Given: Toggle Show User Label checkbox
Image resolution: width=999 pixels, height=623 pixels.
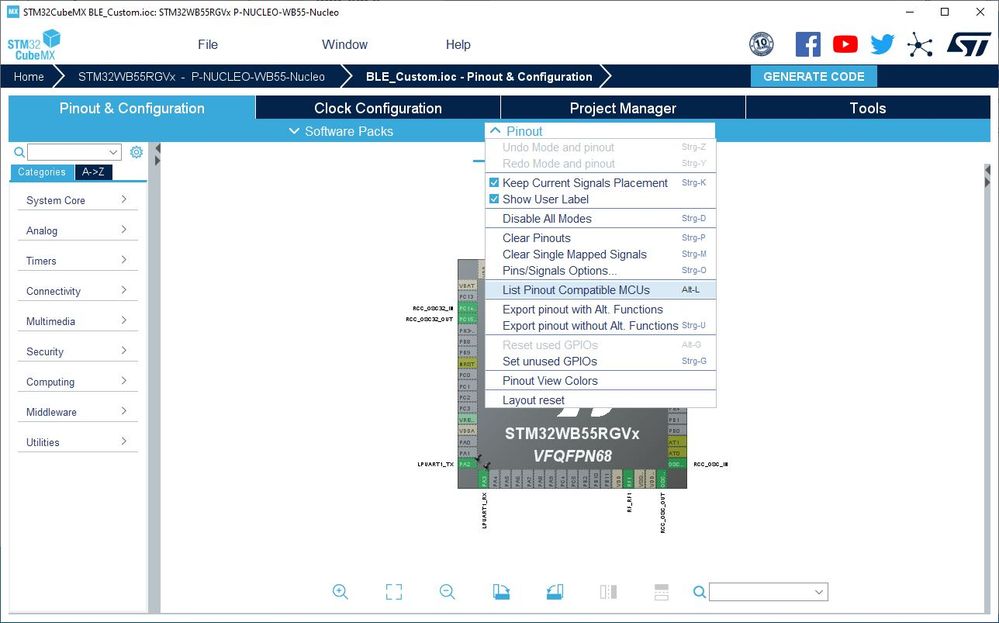Looking at the screenshot, I should click(494, 199).
